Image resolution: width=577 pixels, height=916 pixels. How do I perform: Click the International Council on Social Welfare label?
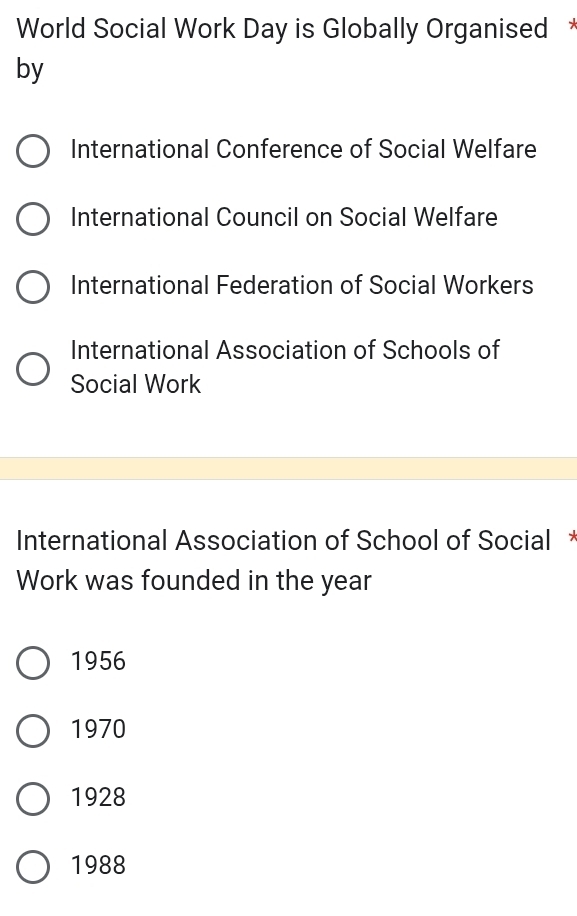(x=284, y=218)
